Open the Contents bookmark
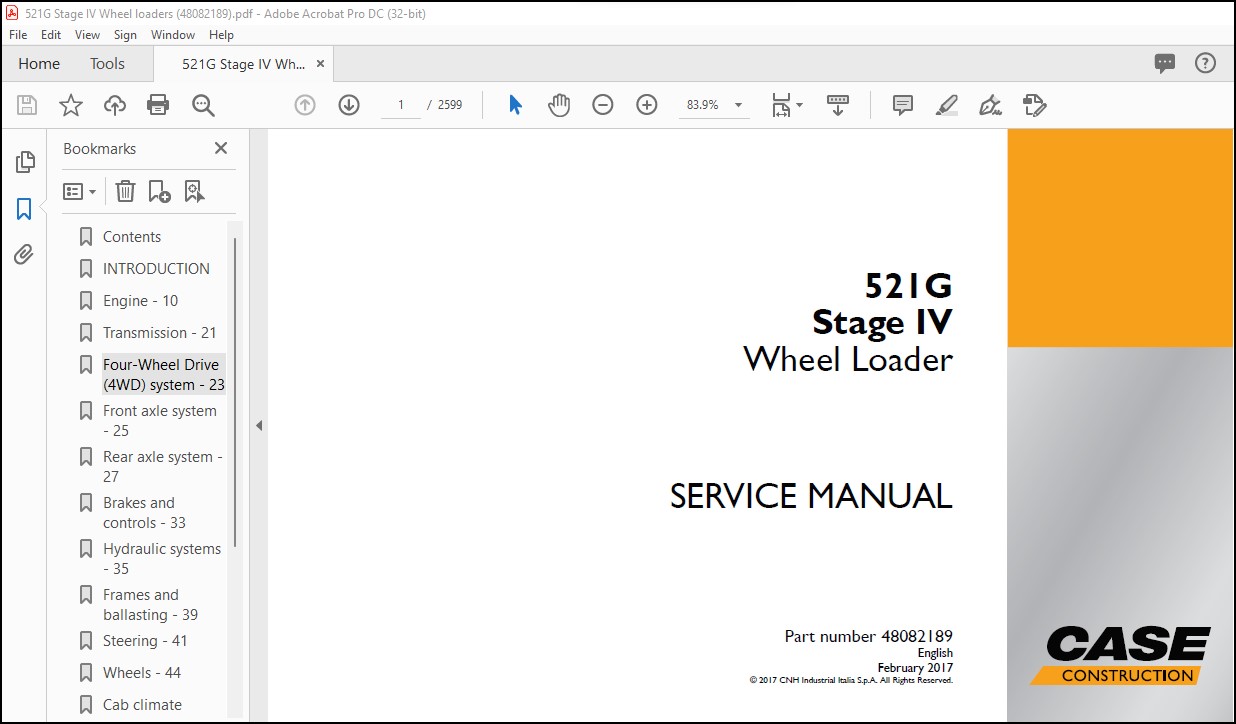Viewport: 1236px width, 724px height. pos(132,237)
